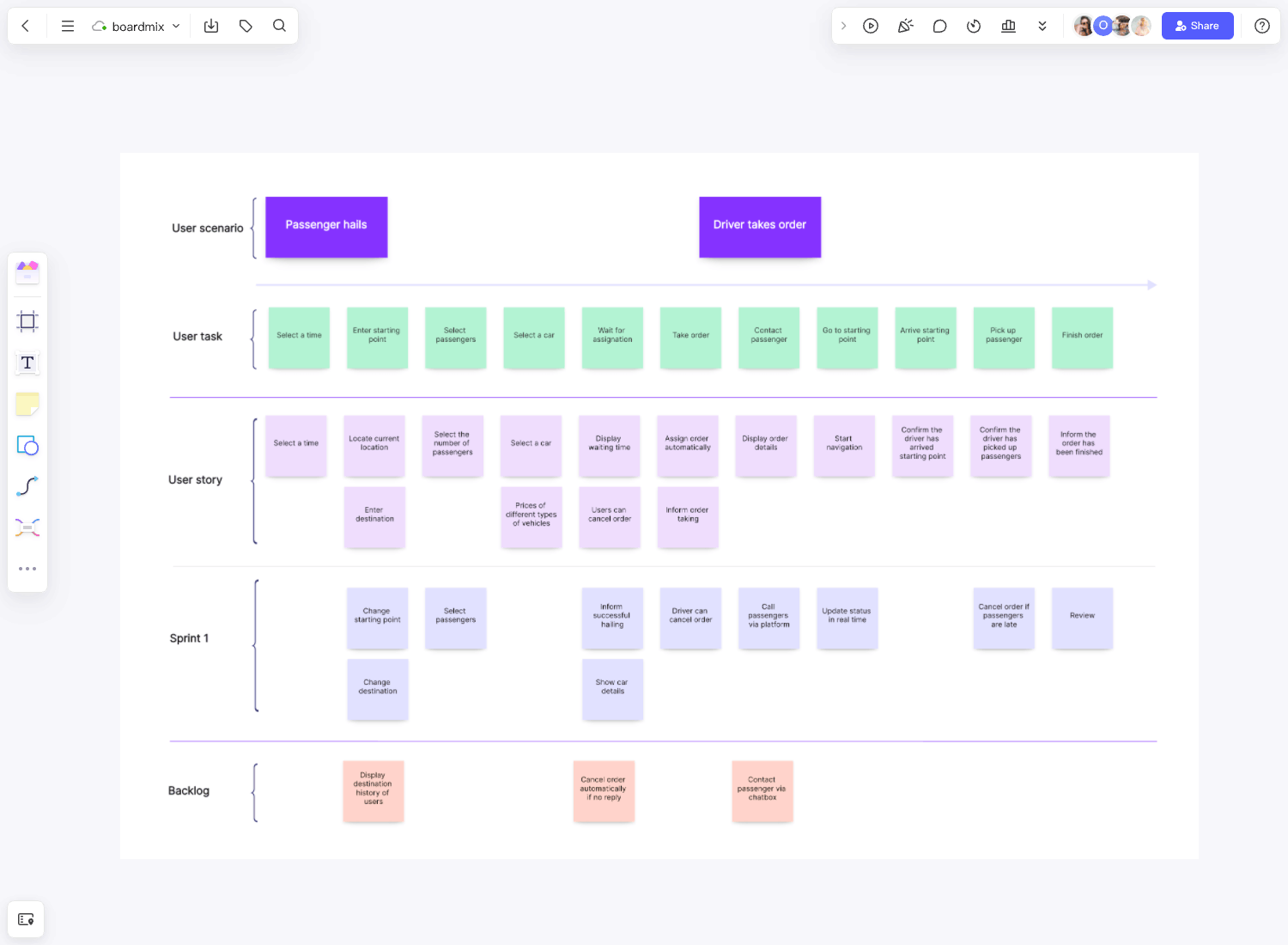Open the hamburger main menu
Viewport: 1288px width, 945px height.
[x=67, y=26]
